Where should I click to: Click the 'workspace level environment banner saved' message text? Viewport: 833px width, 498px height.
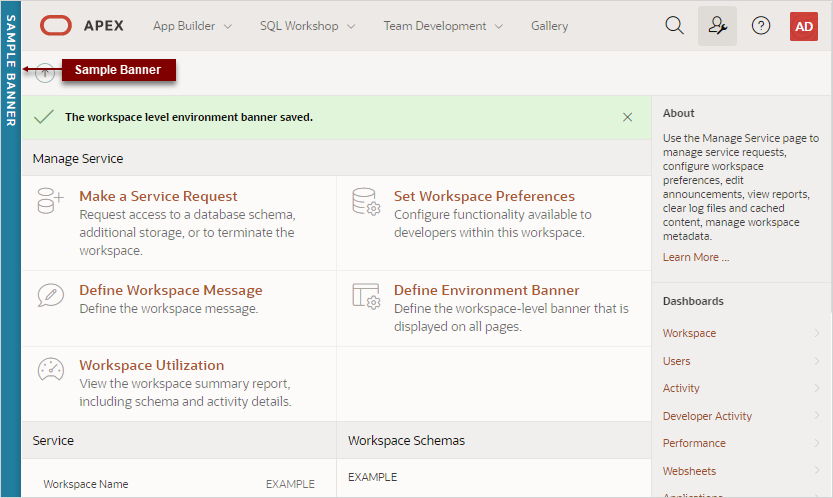[x=189, y=117]
